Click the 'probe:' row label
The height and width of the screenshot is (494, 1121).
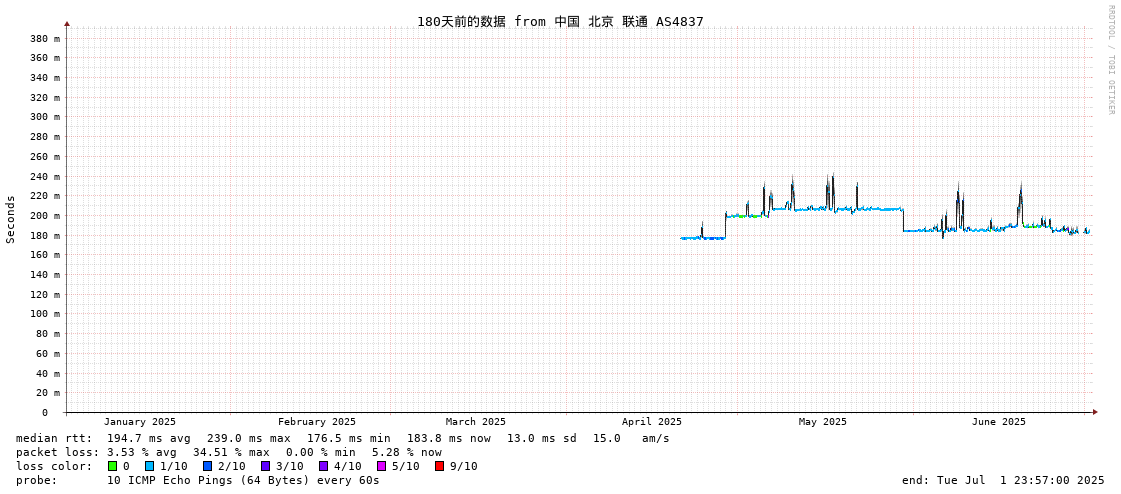(36, 480)
